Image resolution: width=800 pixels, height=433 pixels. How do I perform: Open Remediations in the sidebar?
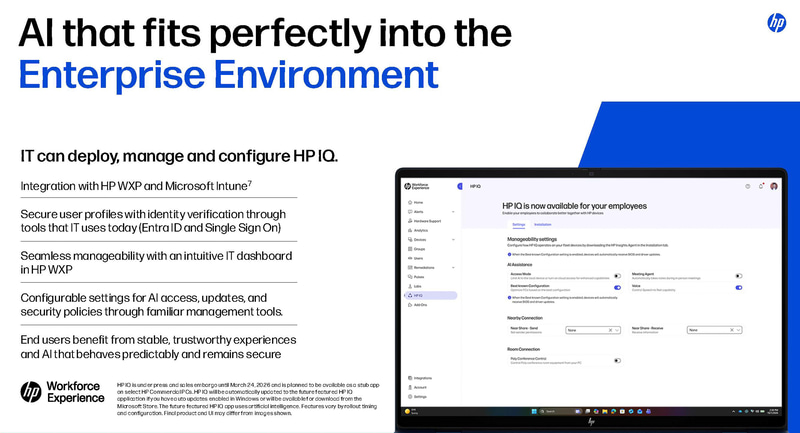pyautogui.click(x=421, y=267)
